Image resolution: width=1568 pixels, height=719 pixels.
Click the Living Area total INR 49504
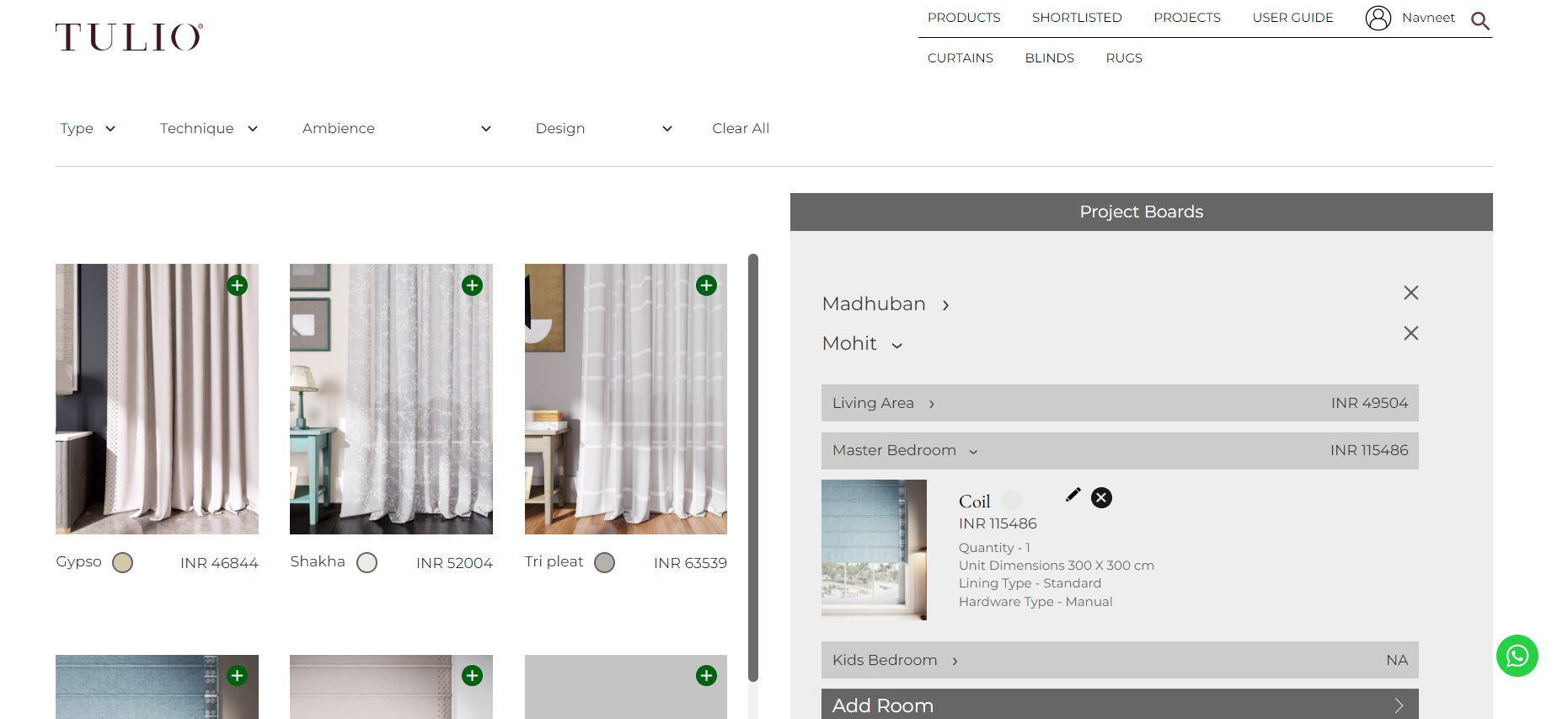[1369, 403]
